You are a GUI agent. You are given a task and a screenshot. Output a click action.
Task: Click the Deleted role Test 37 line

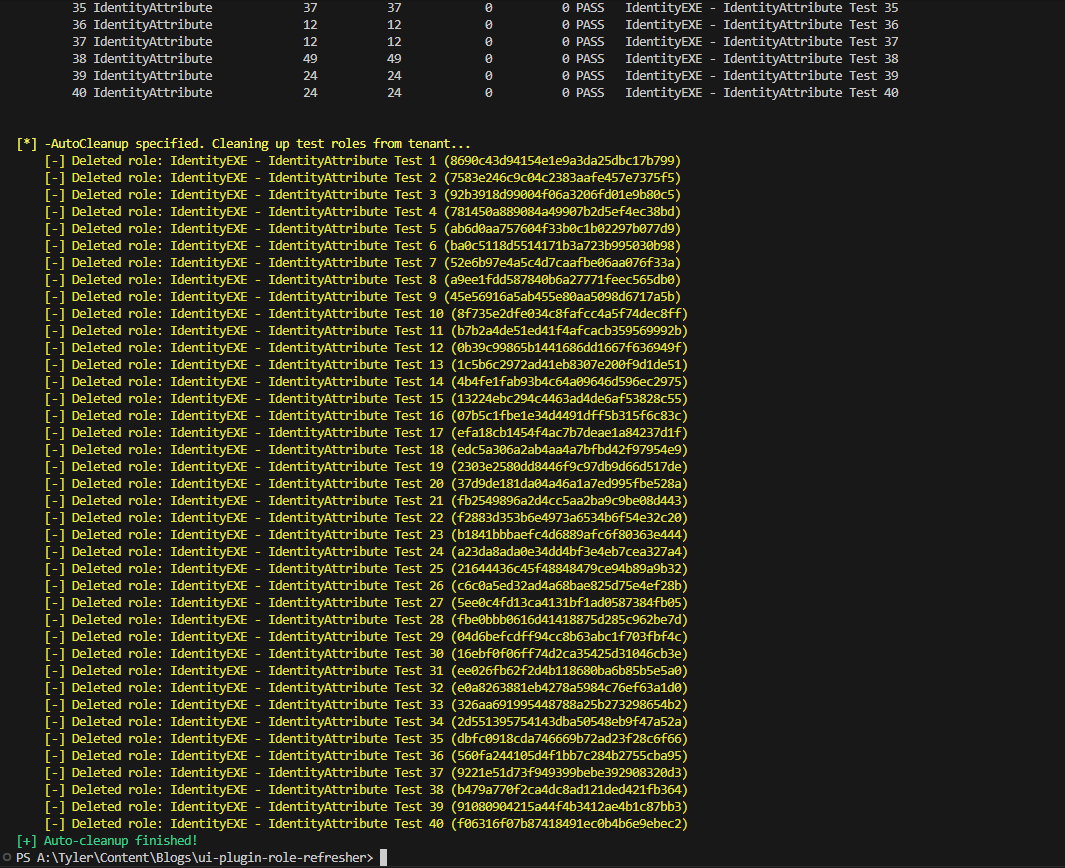point(366,772)
